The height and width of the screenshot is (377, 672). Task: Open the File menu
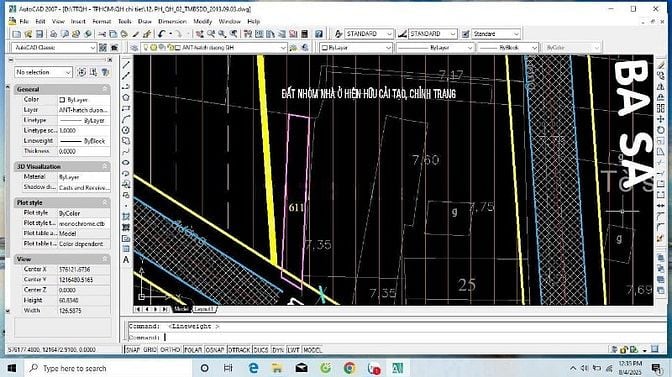[x=24, y=21]
